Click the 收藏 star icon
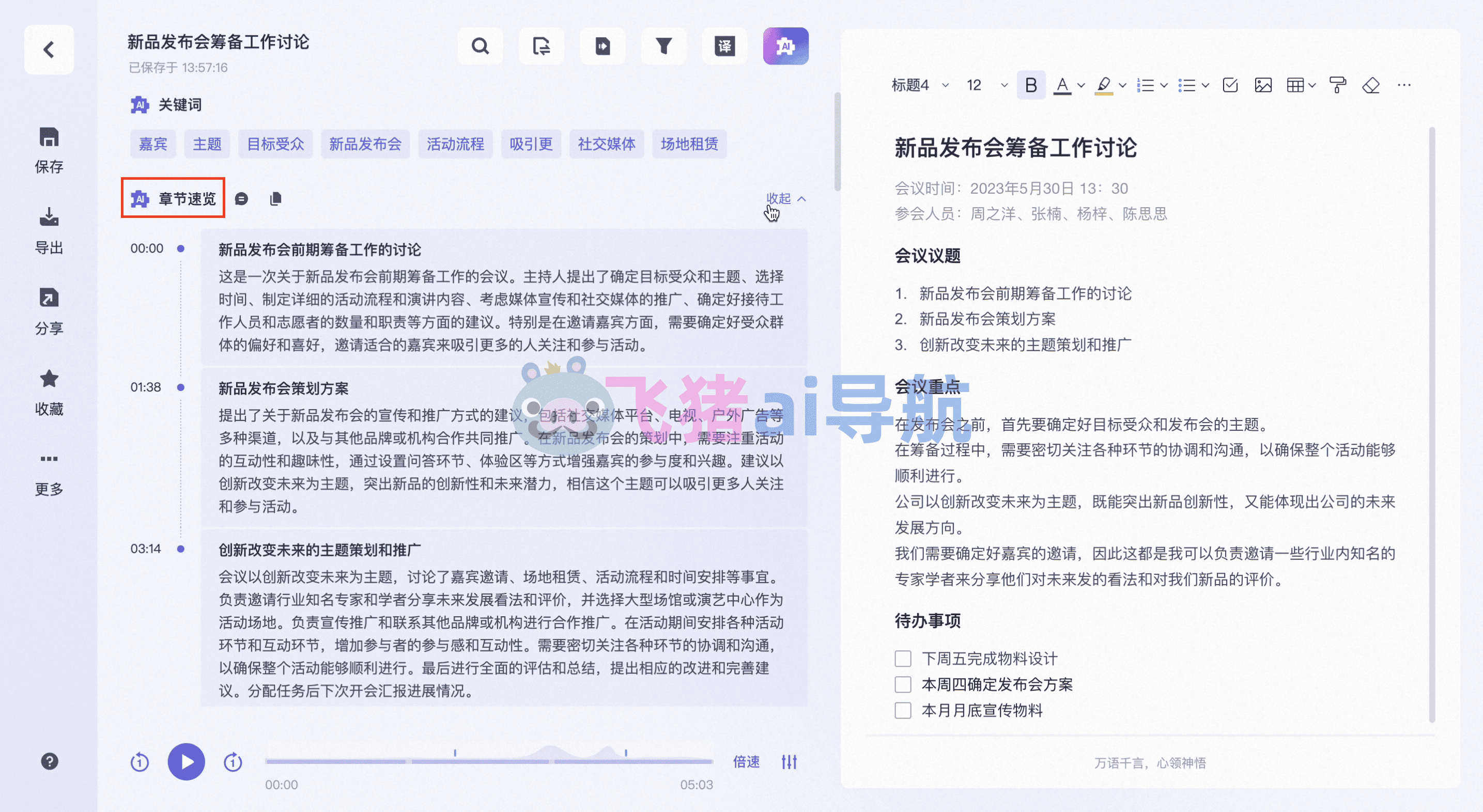Screen dimensions: 1483x812 coord(49,379)
